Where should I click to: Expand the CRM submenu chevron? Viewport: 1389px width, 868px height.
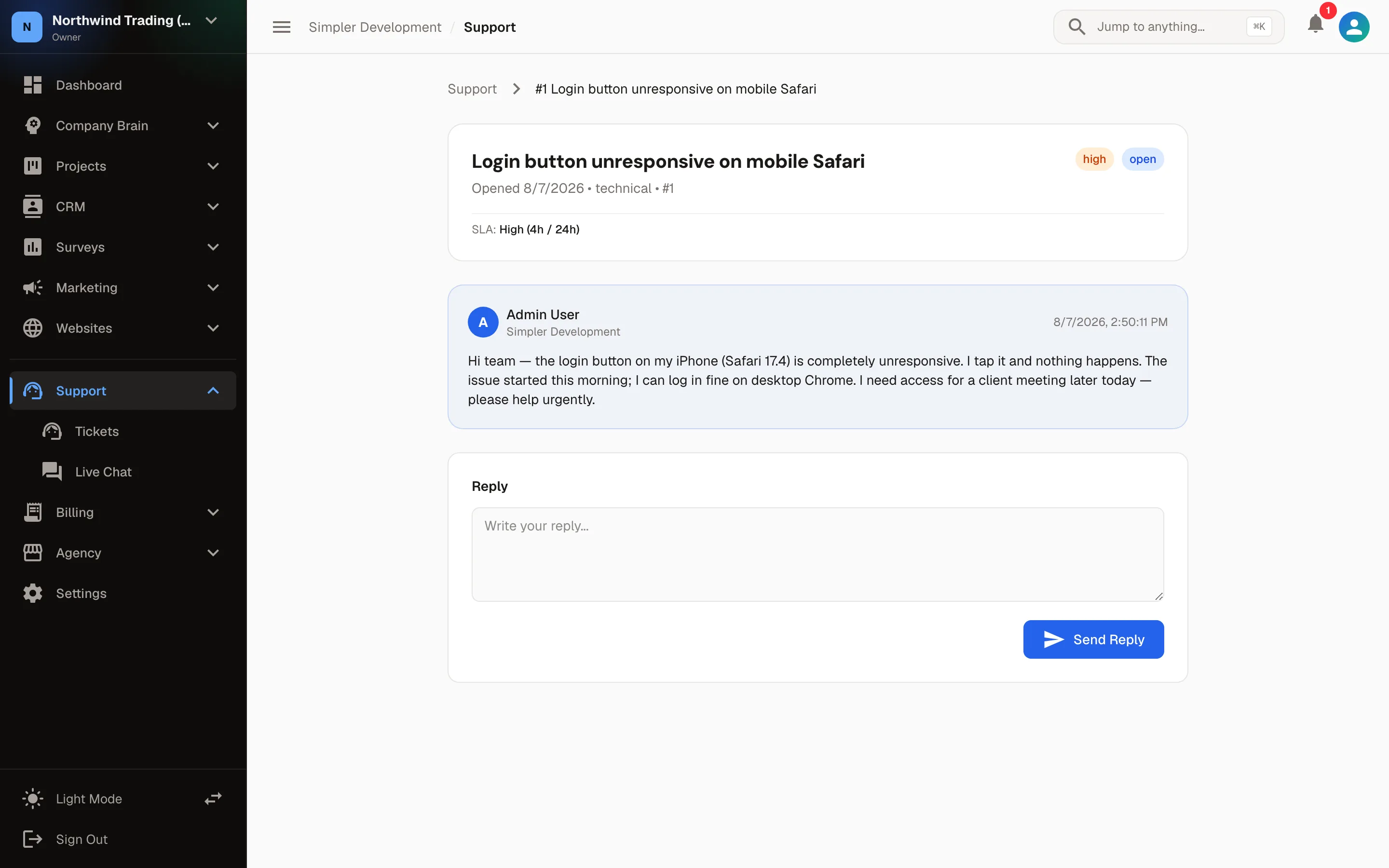pos(213,207)
